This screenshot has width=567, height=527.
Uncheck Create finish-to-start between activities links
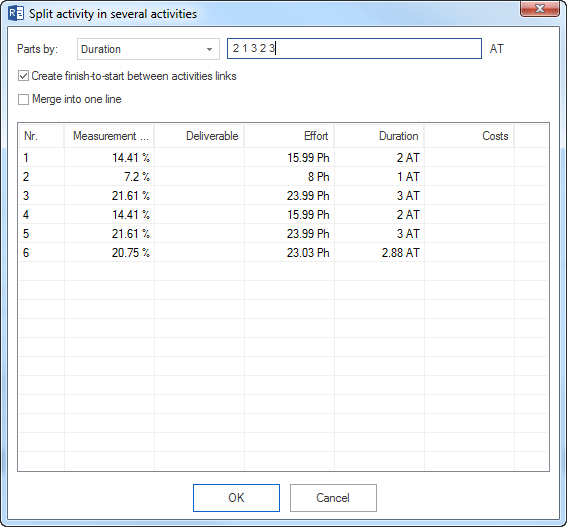pos(24,76)
